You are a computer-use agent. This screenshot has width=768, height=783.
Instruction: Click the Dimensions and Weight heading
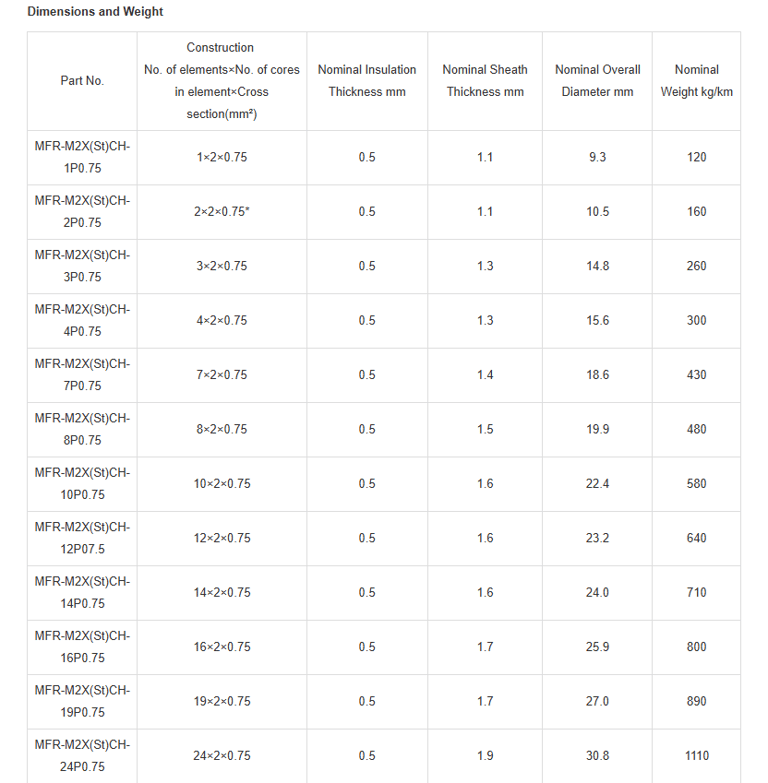(95, 11)
